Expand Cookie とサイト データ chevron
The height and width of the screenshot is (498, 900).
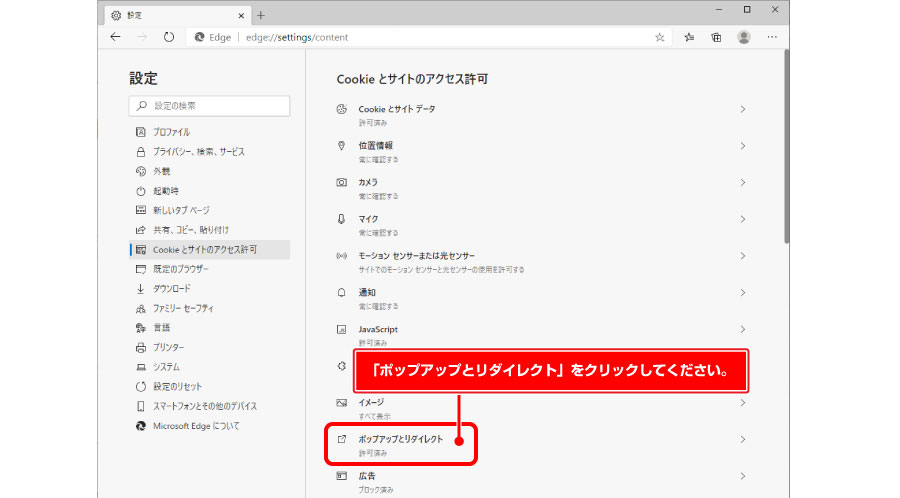pyautogui.click(x=743, y=109)
